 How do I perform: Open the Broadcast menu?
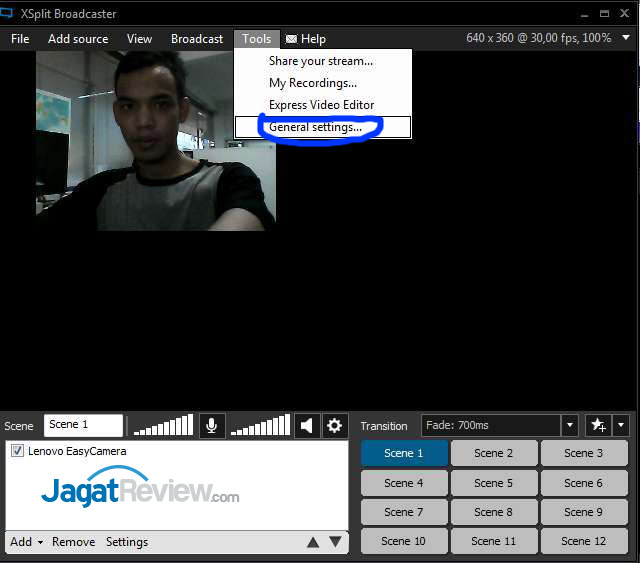(197, 39)
